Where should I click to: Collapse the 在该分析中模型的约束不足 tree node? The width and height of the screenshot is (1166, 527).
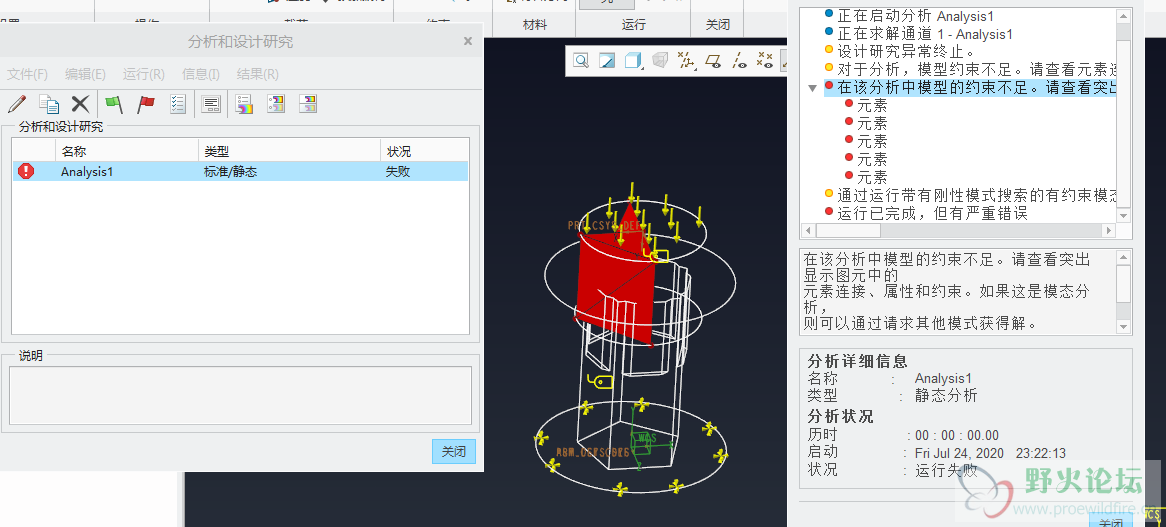click(x=813, y=88)
